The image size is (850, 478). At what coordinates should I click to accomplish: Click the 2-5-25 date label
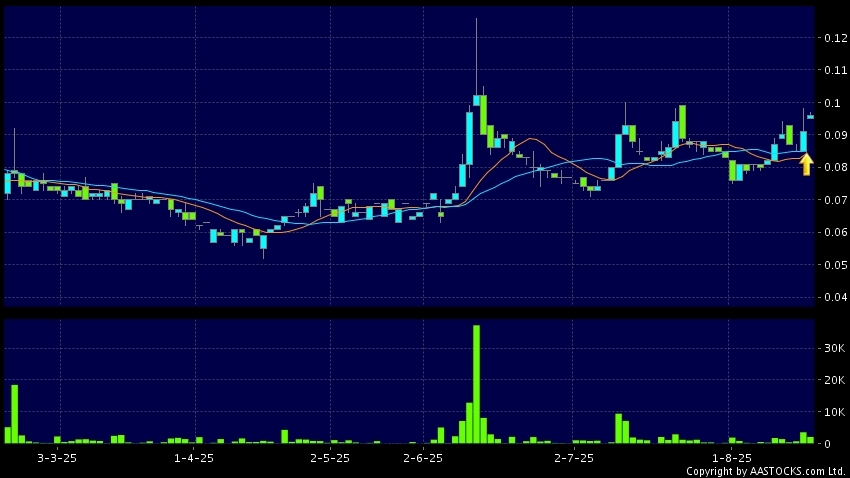330,458
